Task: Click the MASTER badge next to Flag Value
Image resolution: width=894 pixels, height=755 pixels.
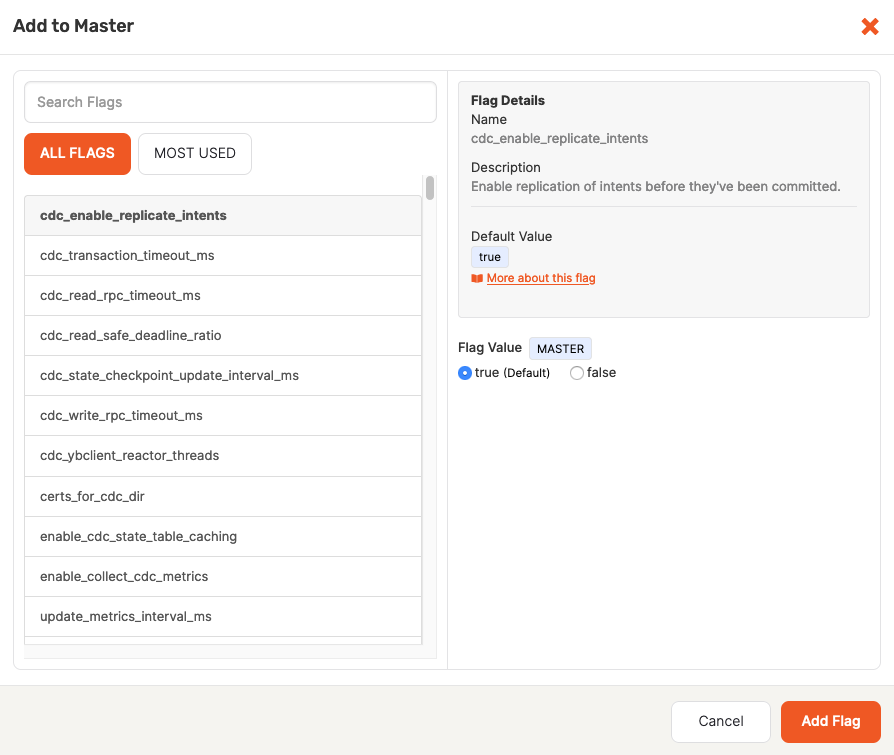Action: (x=560, y=348)
